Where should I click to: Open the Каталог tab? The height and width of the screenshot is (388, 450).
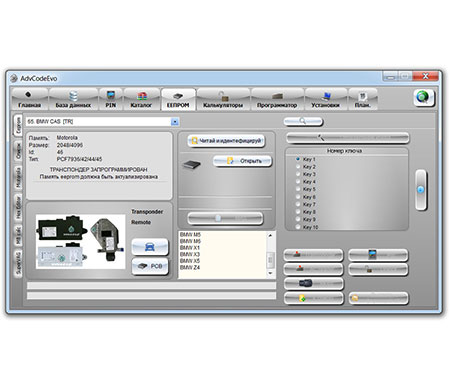141,99
